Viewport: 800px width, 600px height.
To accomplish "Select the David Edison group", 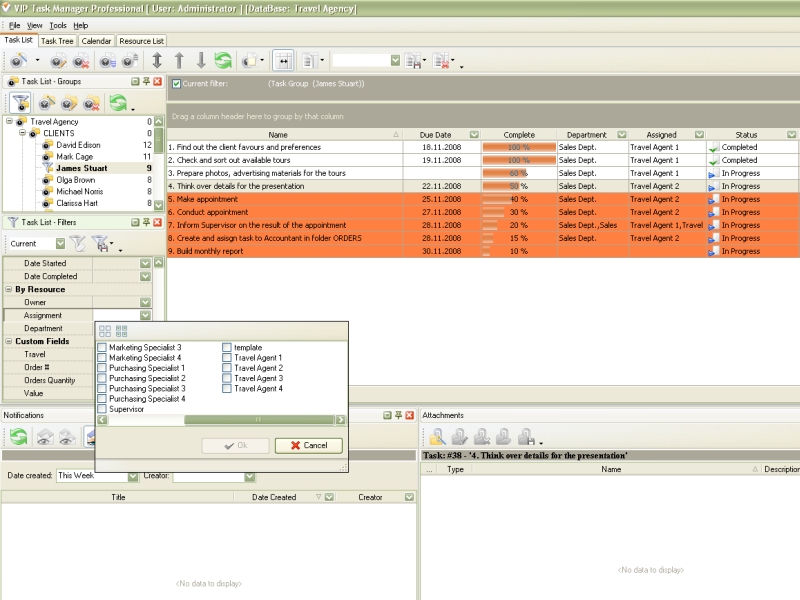I will [x=78, y=145].
